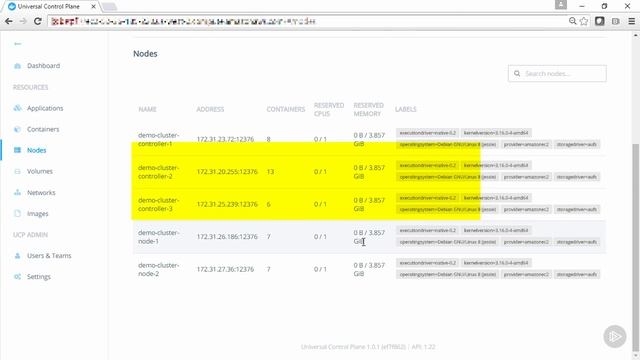
Task: Open a new browser tab
Action: pyautogui.click(x=109, y=7)
